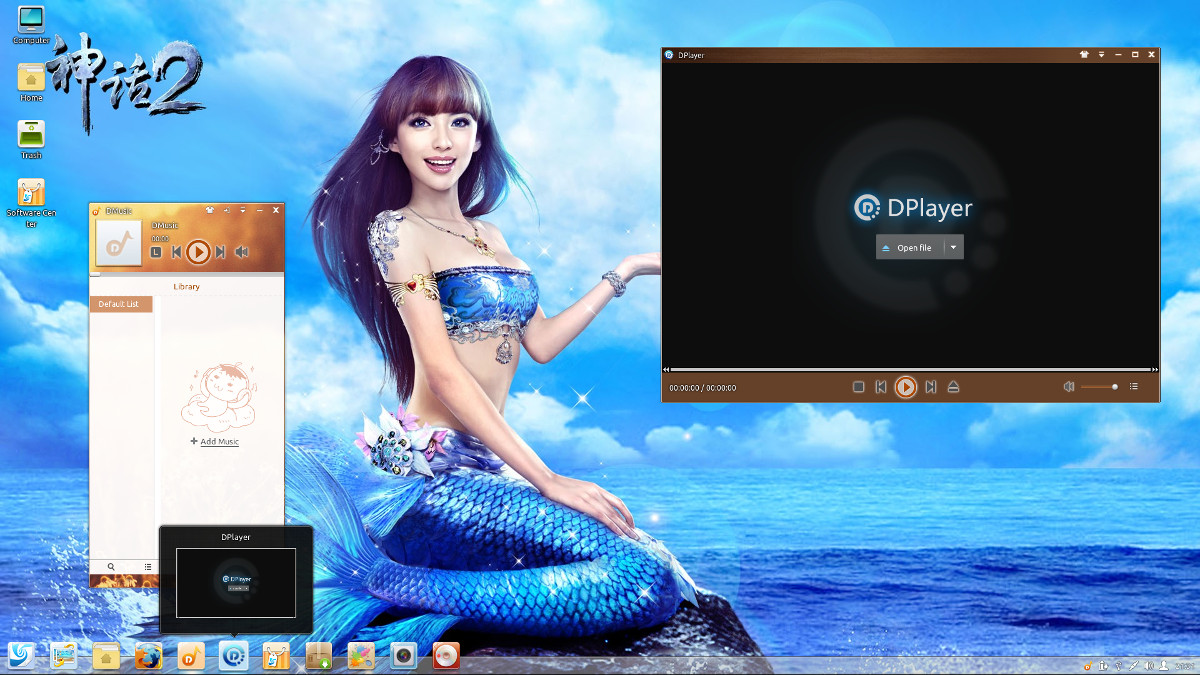Open the file manager from the dock
This screenshot has width=1200, height=675.
[x=106, y=655]
